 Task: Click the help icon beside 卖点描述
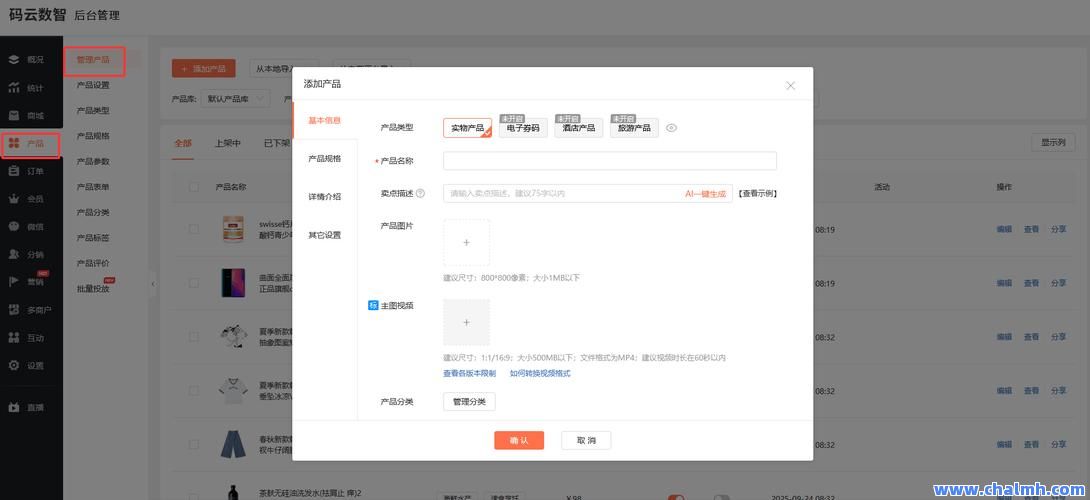point(420,194)
